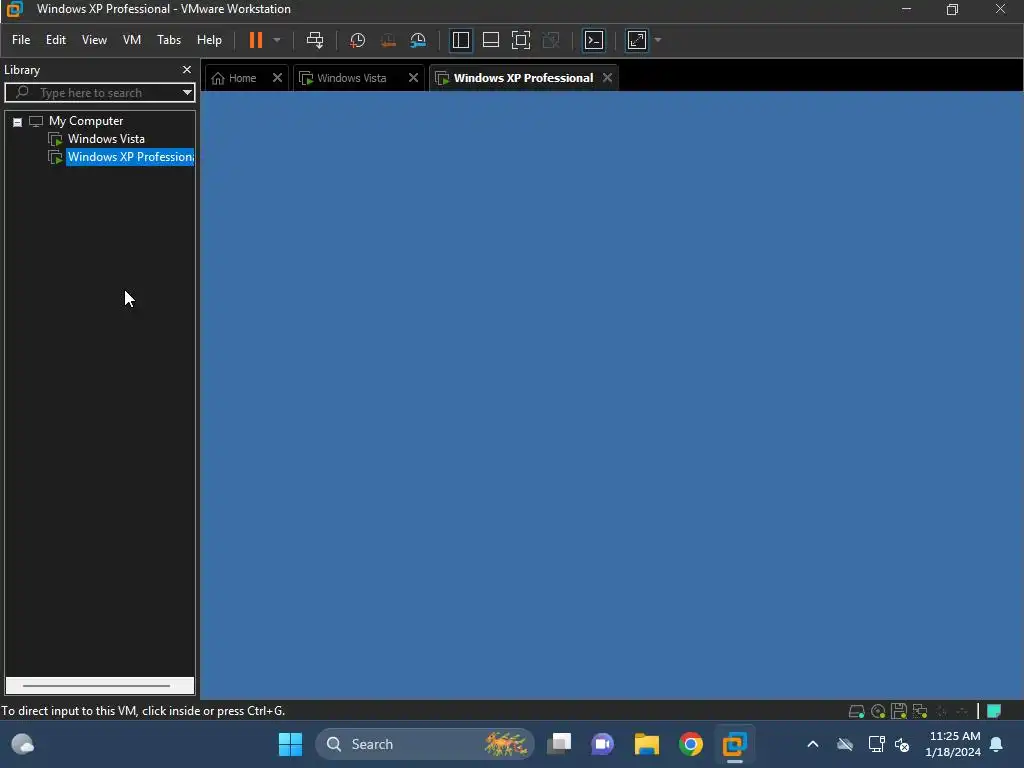The width and height of the screenshot is (1024, 768).
Task: Take a snapshot of this virtual machine
Action: pos(357,40)
